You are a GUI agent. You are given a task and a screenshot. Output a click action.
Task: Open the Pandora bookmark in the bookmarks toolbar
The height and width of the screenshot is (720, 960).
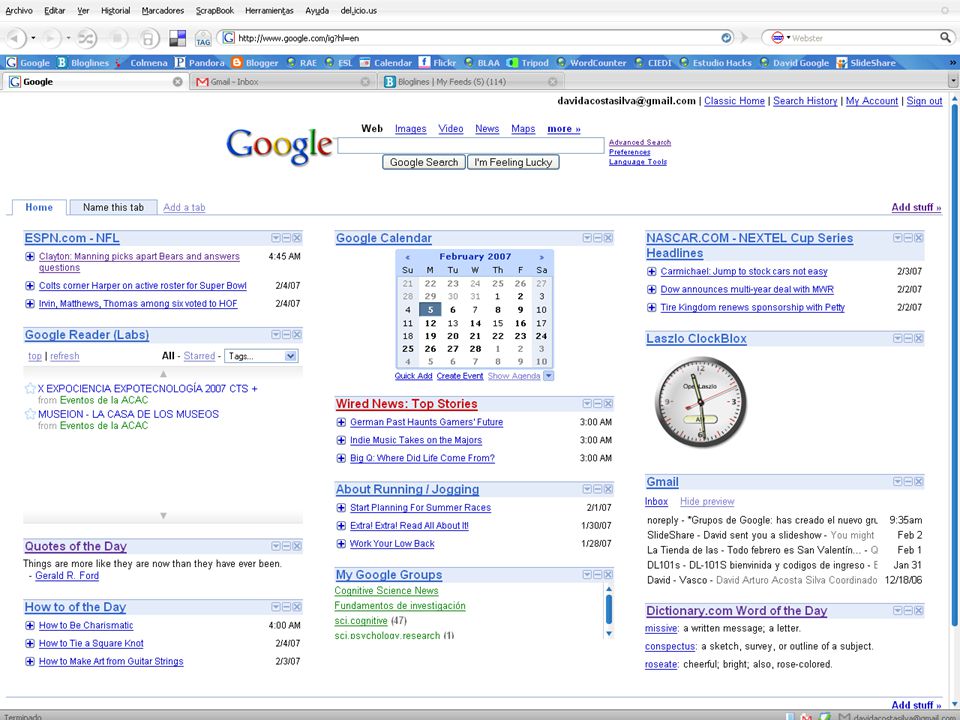pos(200,62)
